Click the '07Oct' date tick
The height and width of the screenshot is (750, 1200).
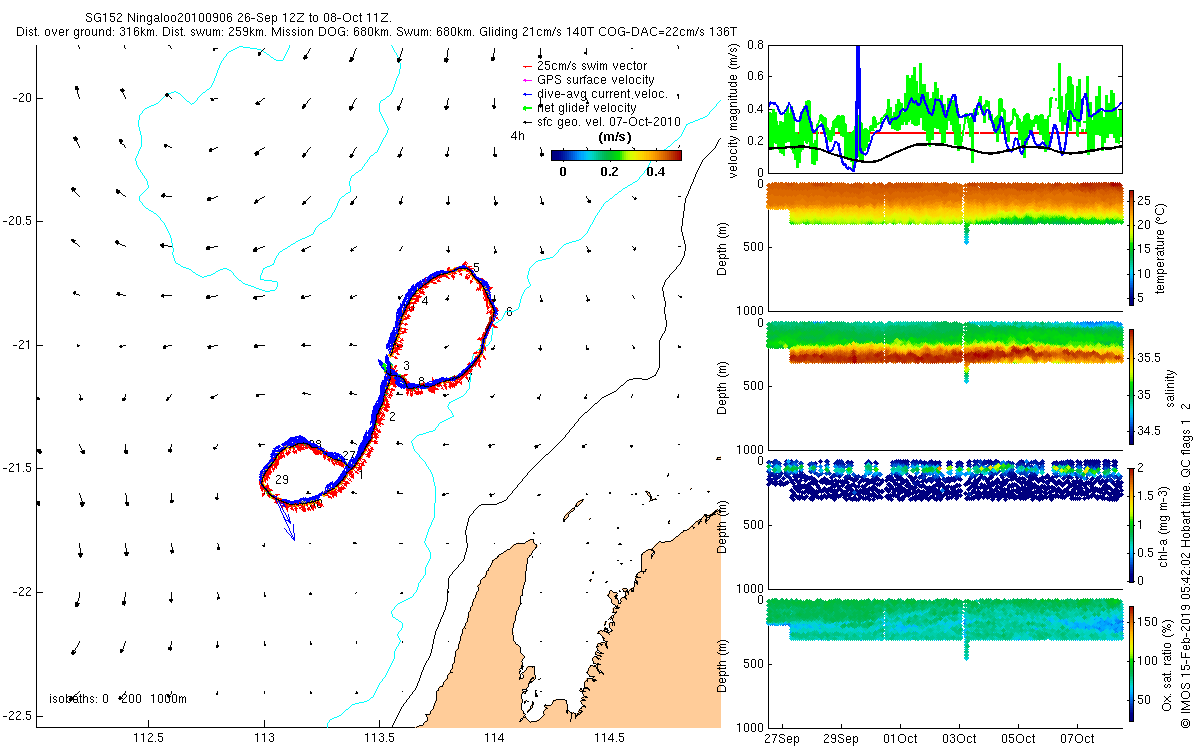pos(1077,739)
